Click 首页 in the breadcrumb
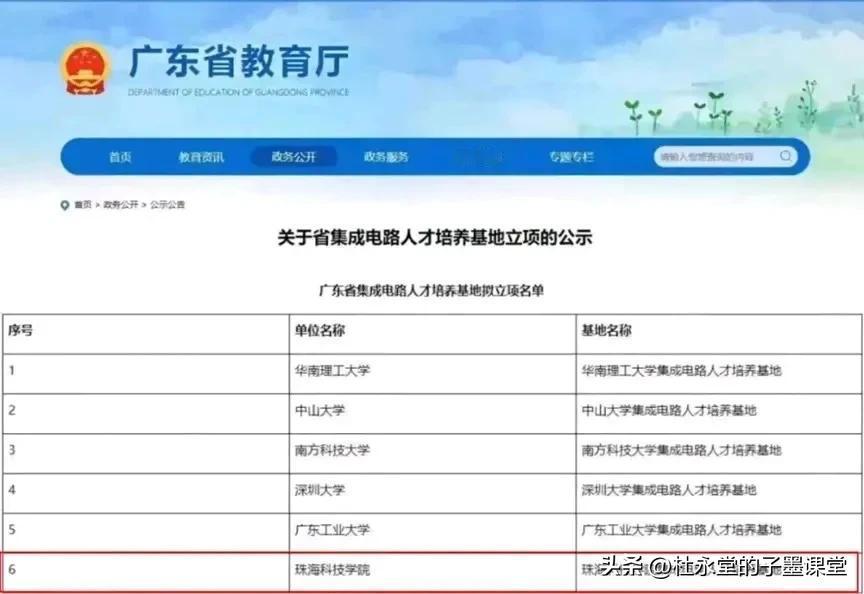The width and height of the screenshot is (864, 594). [x=83, y=204]
